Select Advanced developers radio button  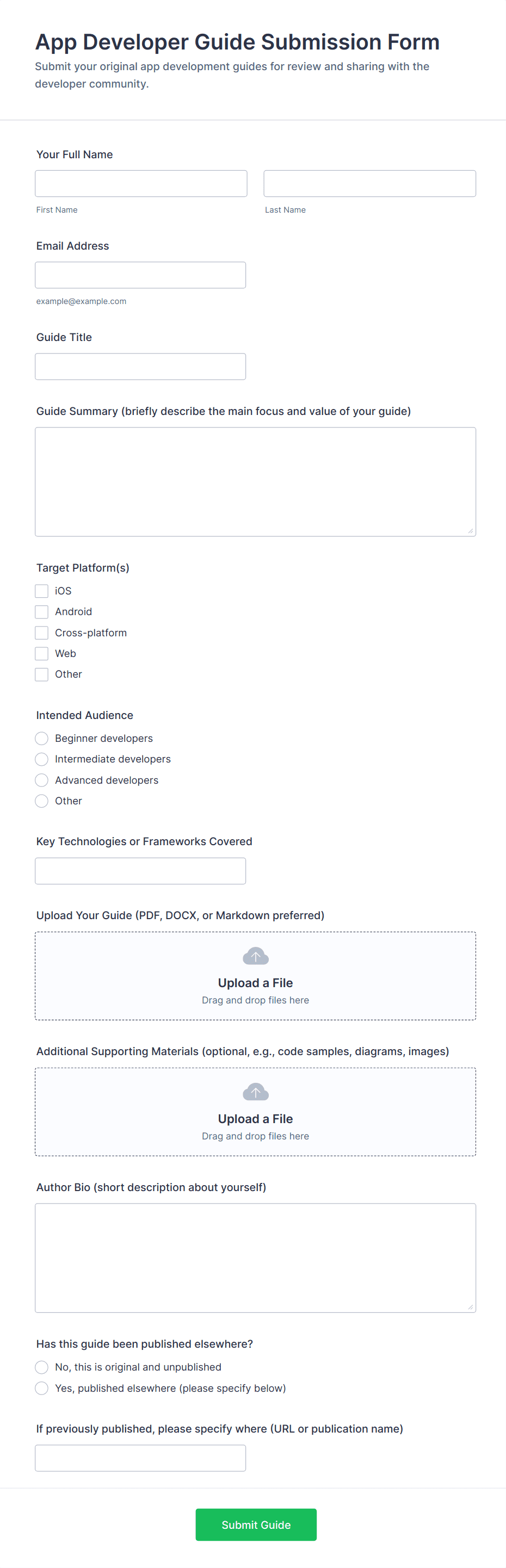41,780
